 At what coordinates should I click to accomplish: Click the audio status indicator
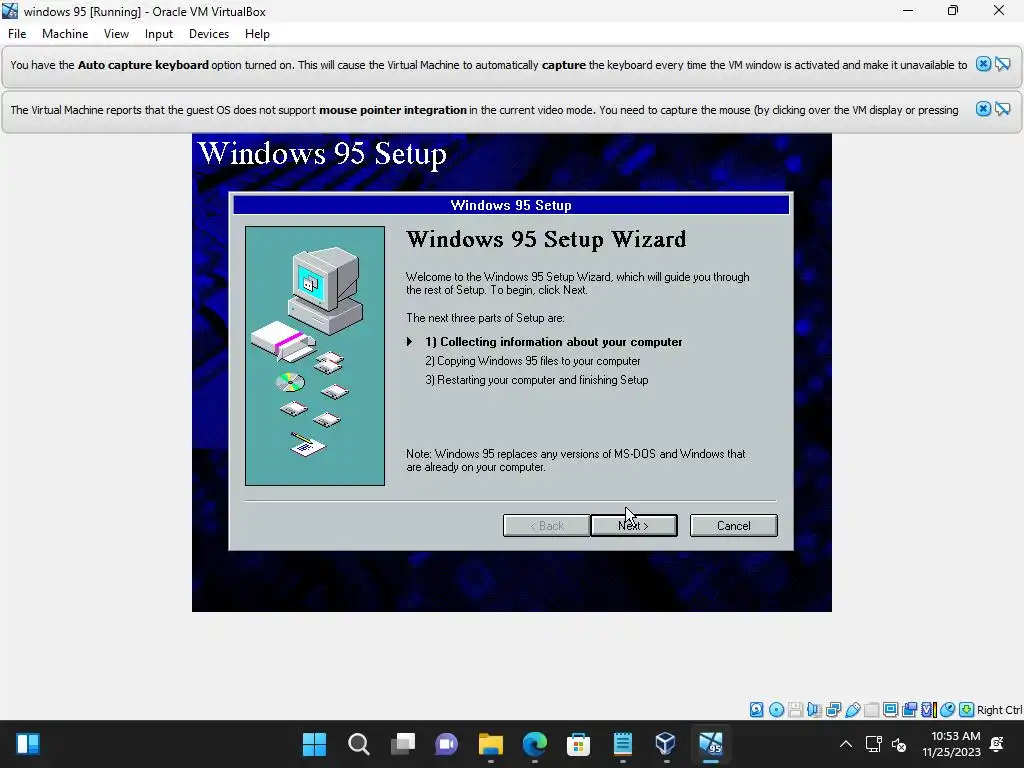[814, 710]
